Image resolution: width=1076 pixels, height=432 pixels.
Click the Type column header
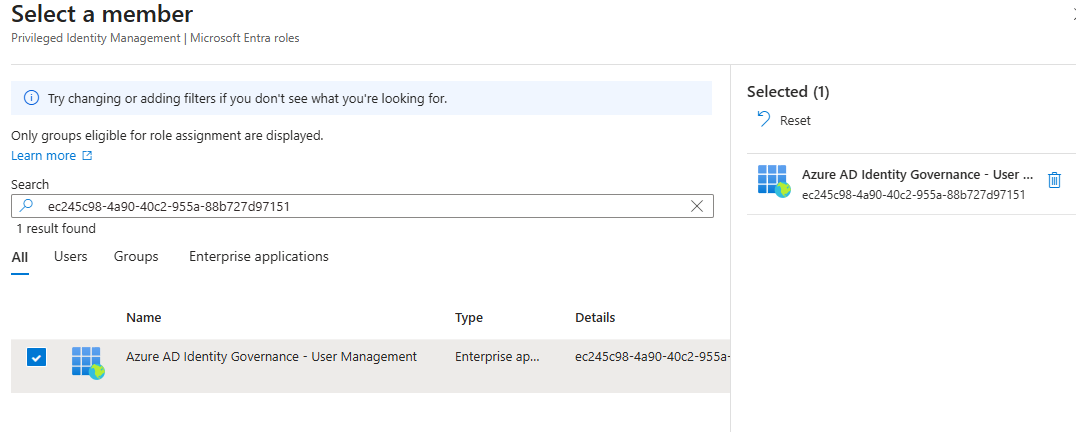(469, 317)
